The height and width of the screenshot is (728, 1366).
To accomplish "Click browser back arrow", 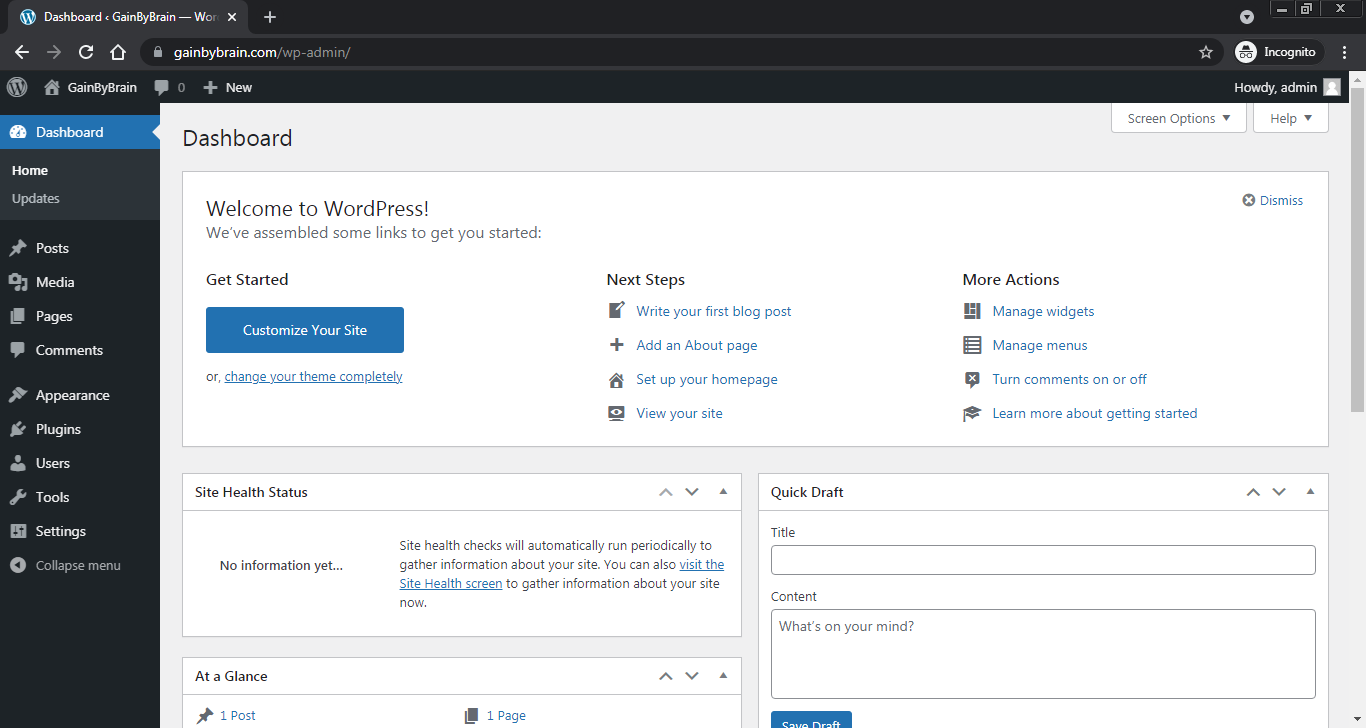I will point(22,52).
